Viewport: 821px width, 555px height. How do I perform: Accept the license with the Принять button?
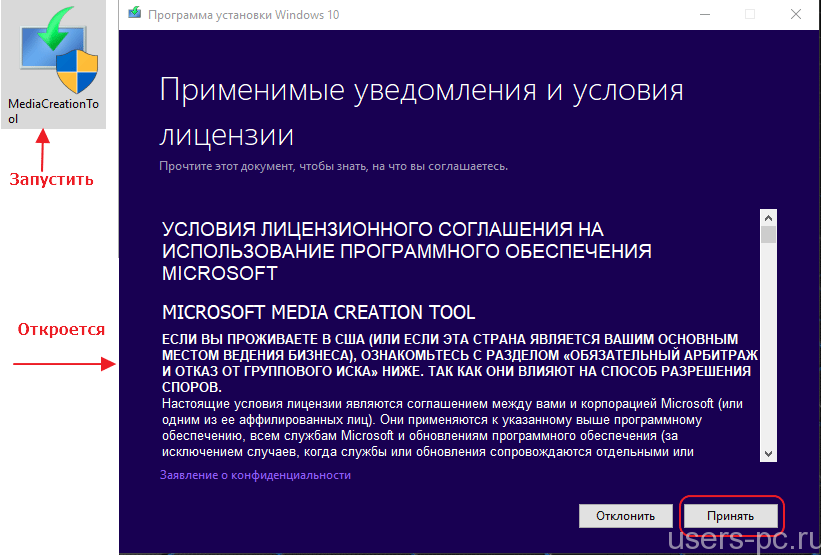point(730,516)
